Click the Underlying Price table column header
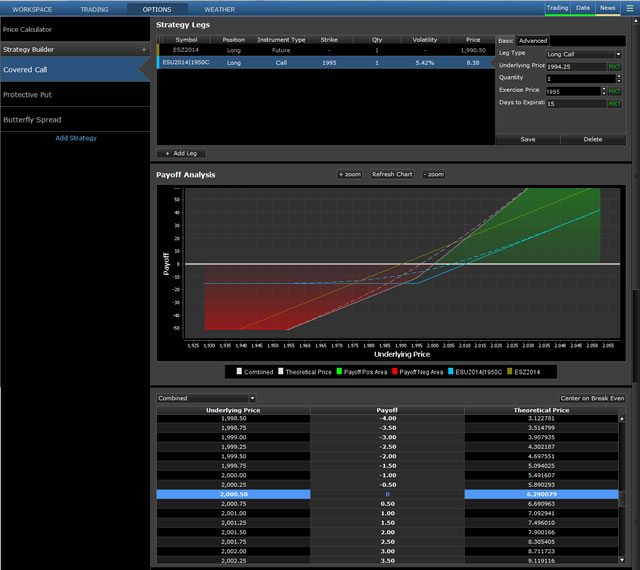Image resolution: width=640 pixels, height=570 pixels. point(233,410)
